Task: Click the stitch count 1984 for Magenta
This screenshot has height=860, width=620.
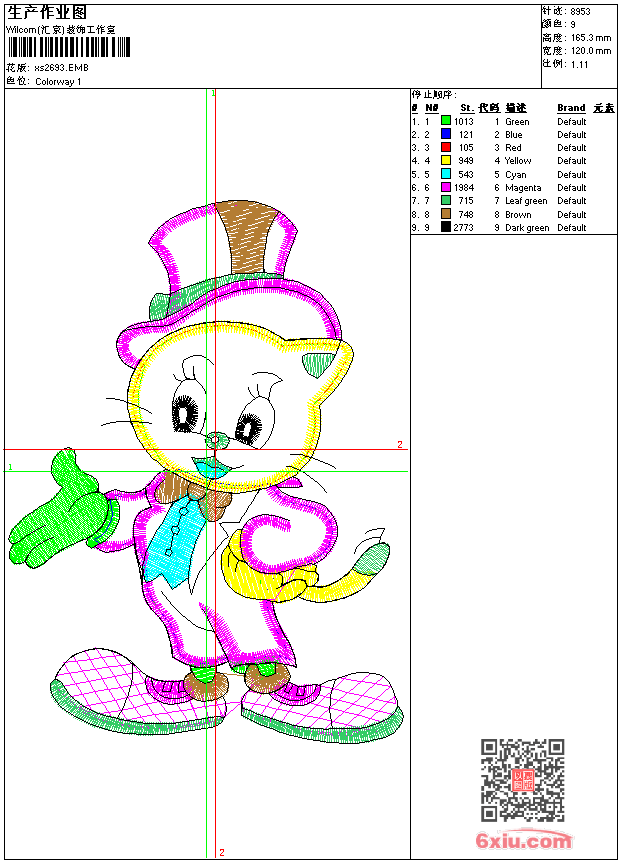Action: 464,188
